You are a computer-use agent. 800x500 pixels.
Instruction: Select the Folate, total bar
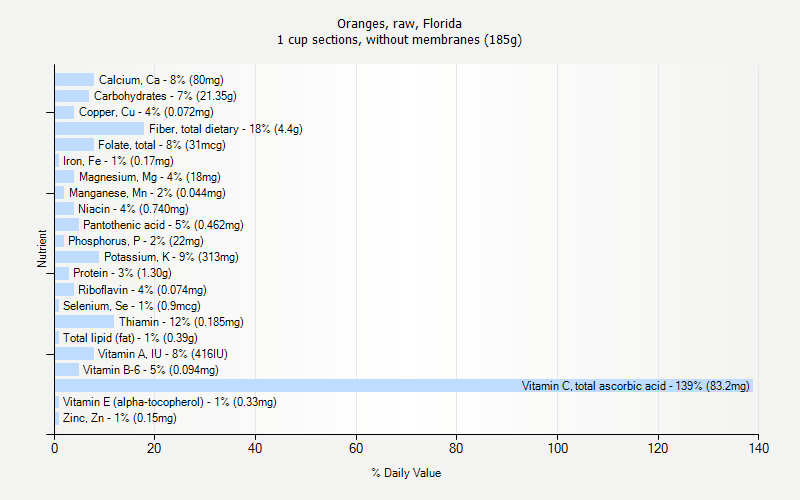point(75,145)
